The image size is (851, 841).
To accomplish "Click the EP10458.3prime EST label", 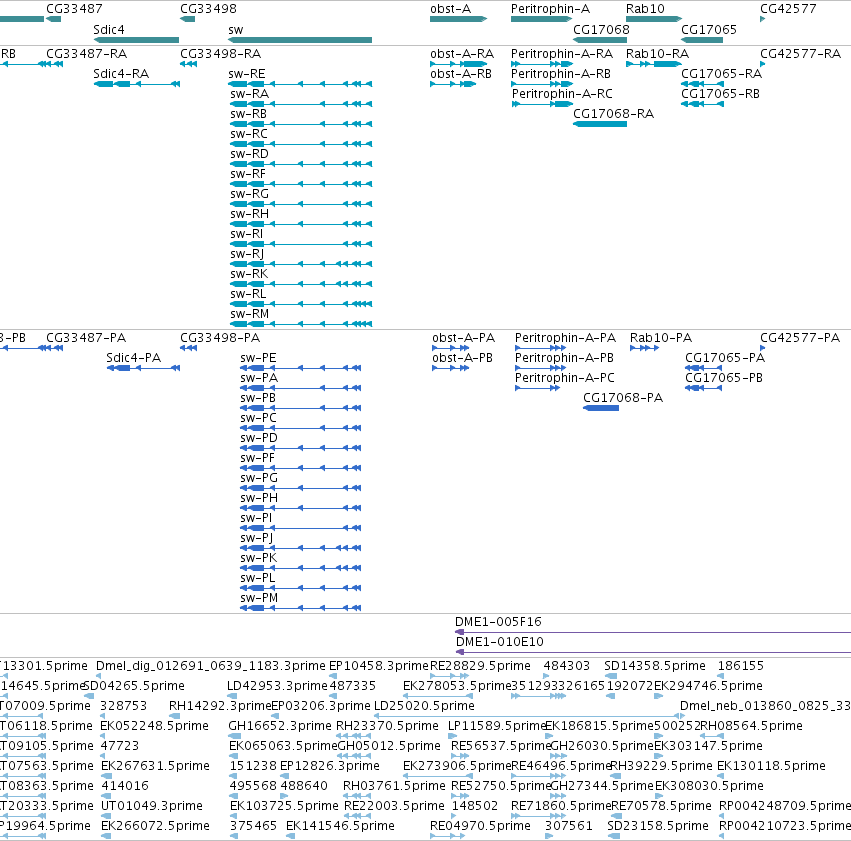I will click(x=379, y=666).
